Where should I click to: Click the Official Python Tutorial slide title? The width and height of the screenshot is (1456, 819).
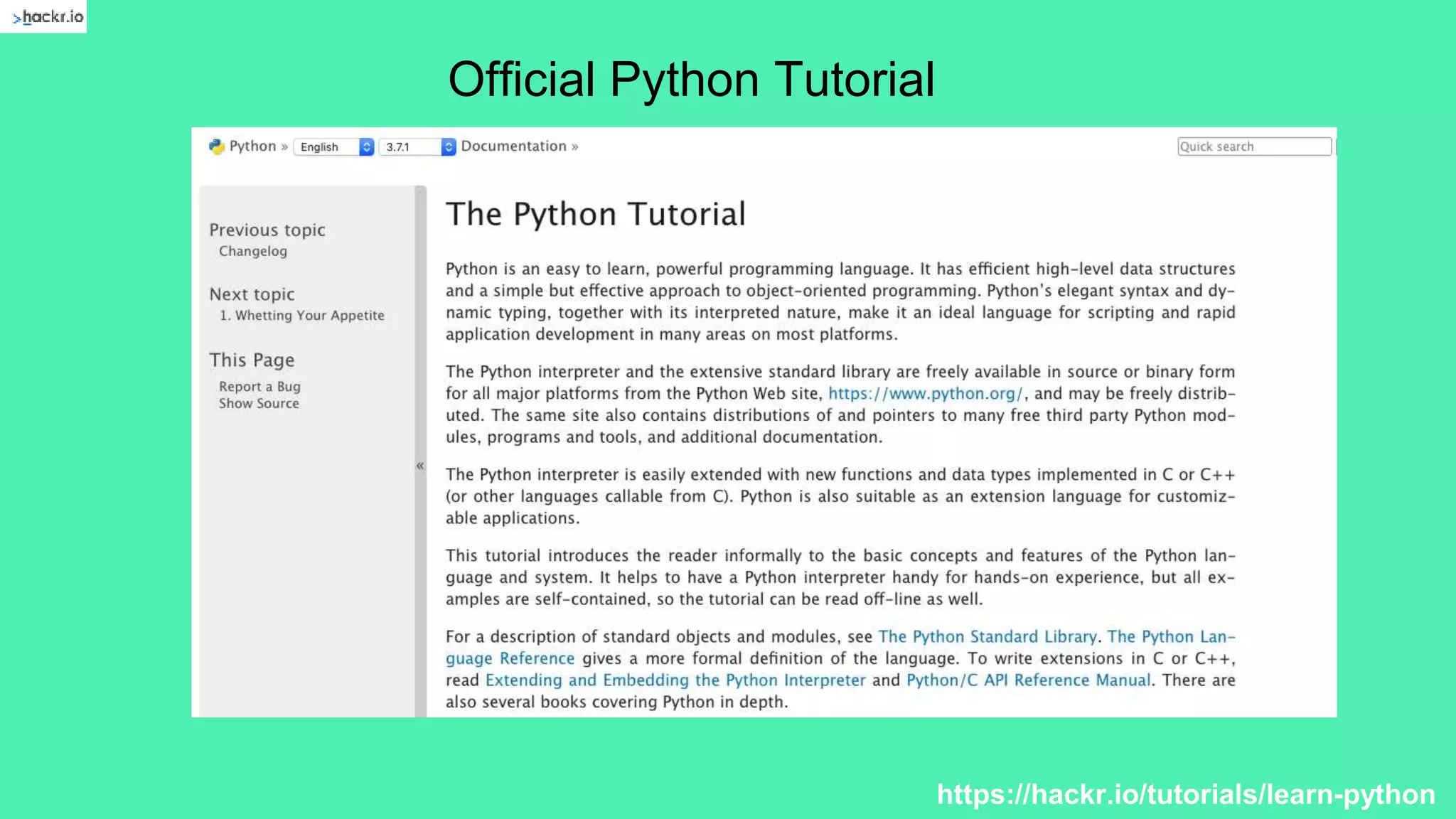point(691,79)
